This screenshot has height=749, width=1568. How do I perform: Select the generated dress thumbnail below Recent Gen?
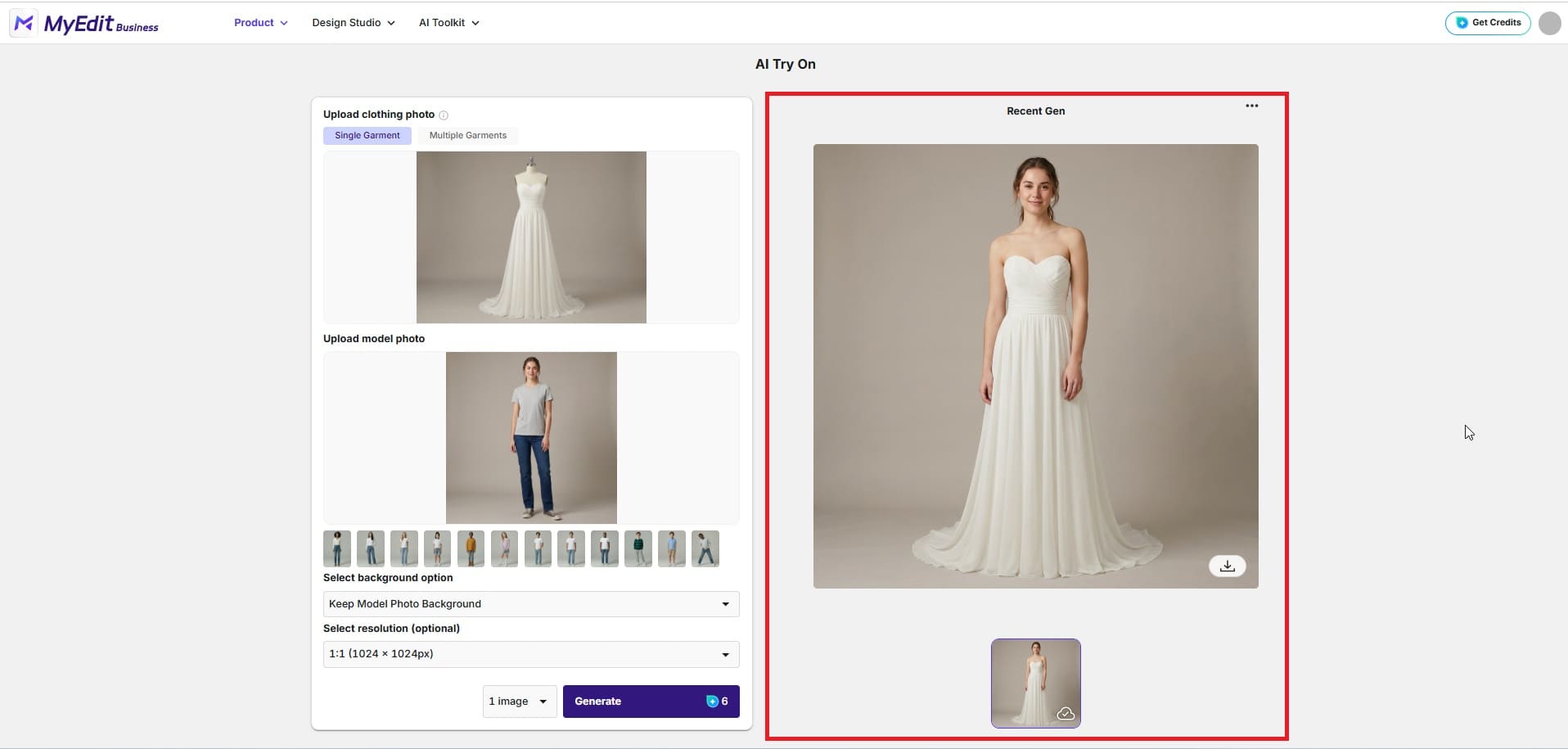coord(1034,682)
